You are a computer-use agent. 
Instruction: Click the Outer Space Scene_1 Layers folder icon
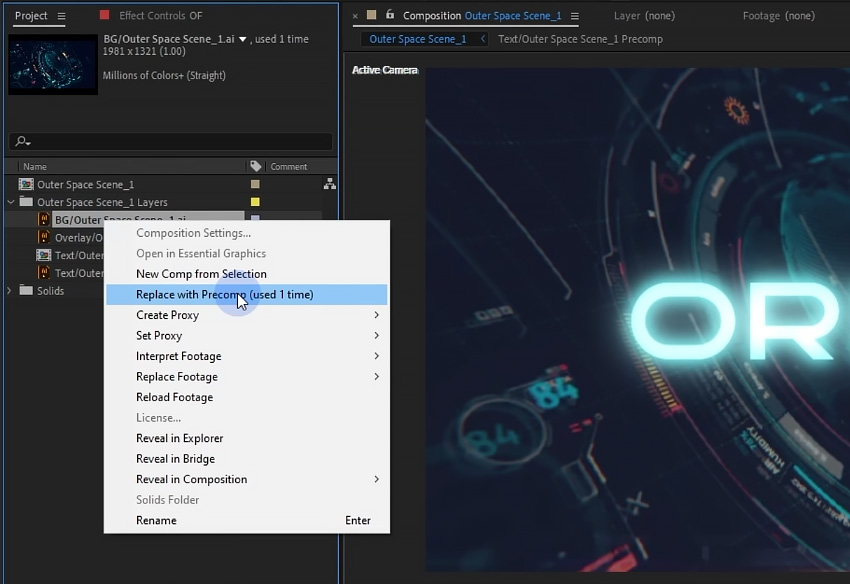click(26, 202)
